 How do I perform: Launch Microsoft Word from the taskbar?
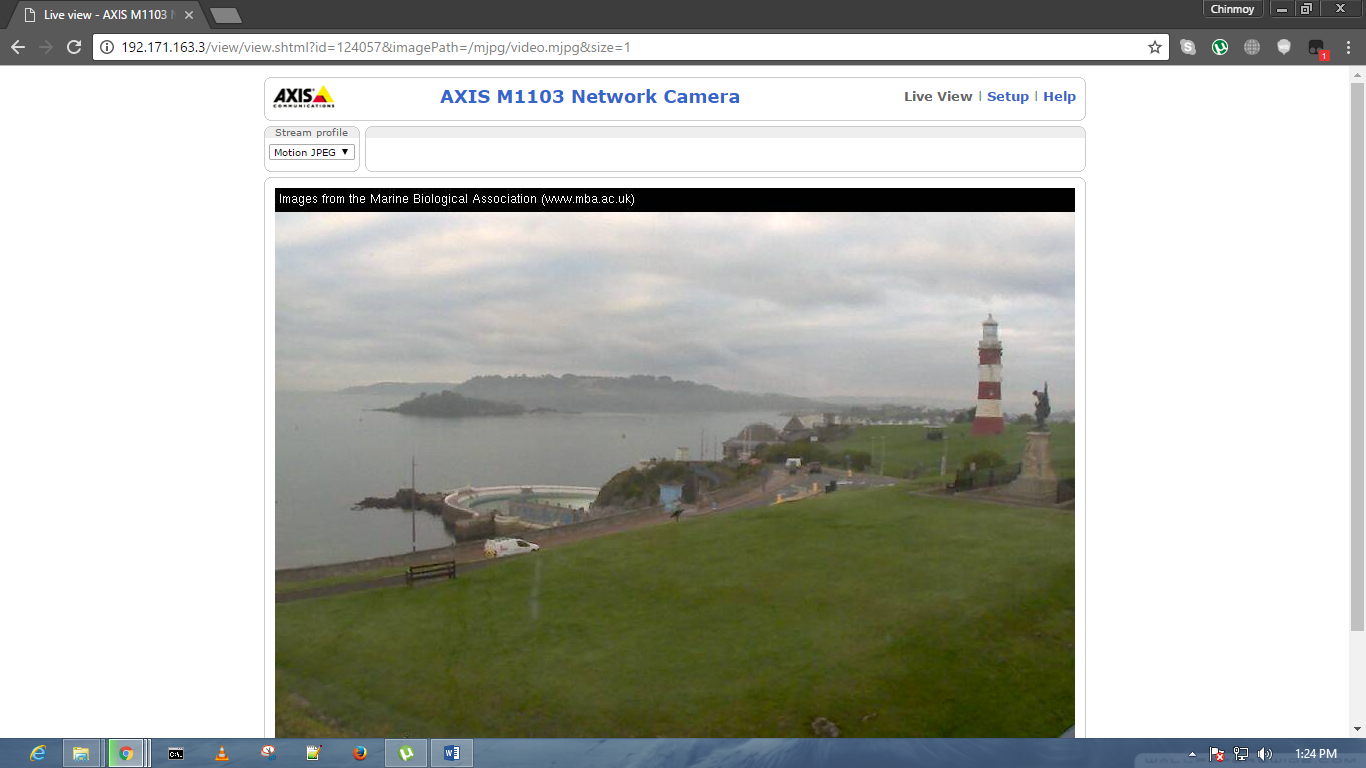tap(451, 753)
